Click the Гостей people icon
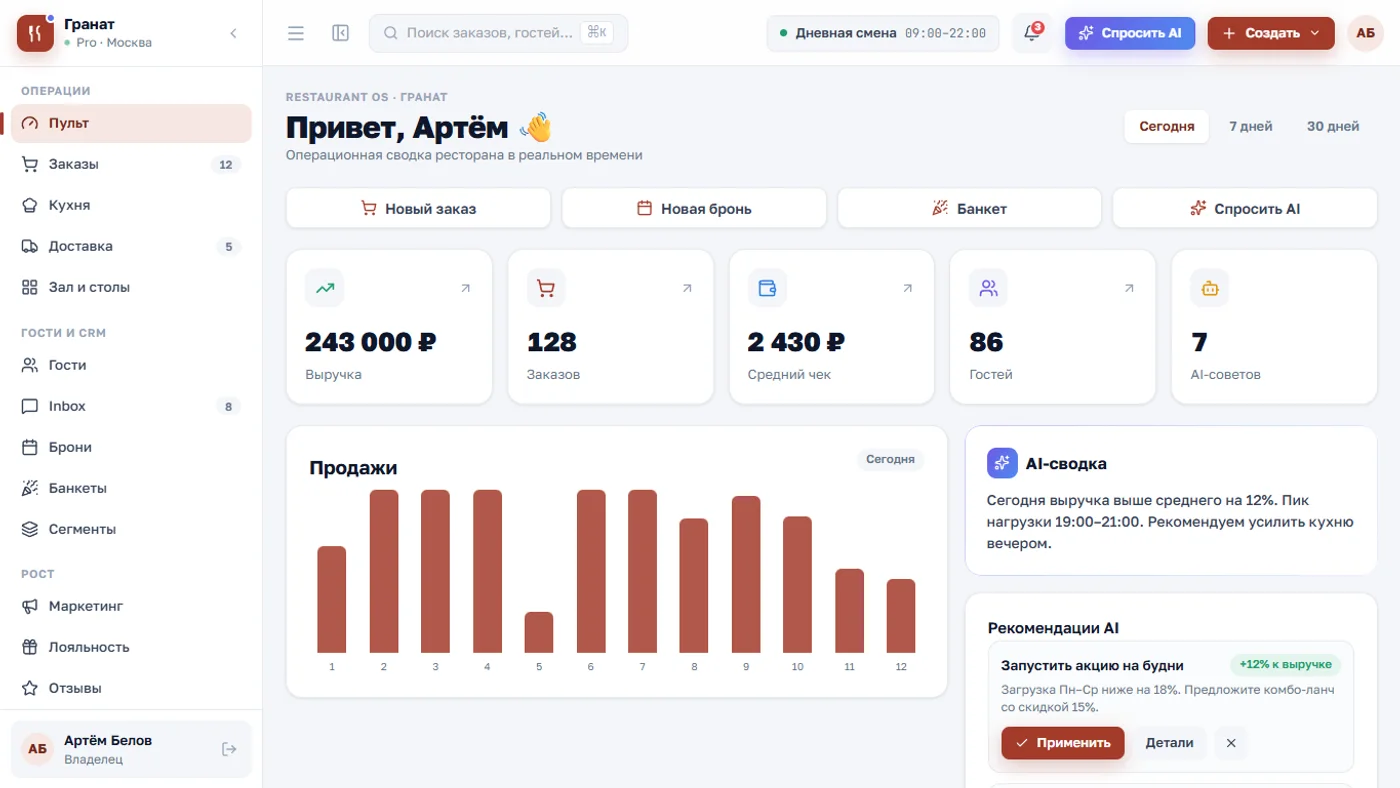This screenshot has width=1400, height=788. pos(989,288)
